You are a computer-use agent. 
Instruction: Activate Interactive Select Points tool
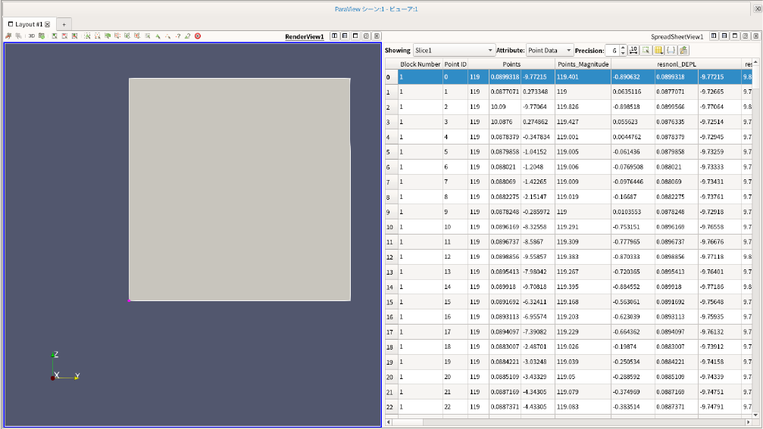tap(167, 36)
